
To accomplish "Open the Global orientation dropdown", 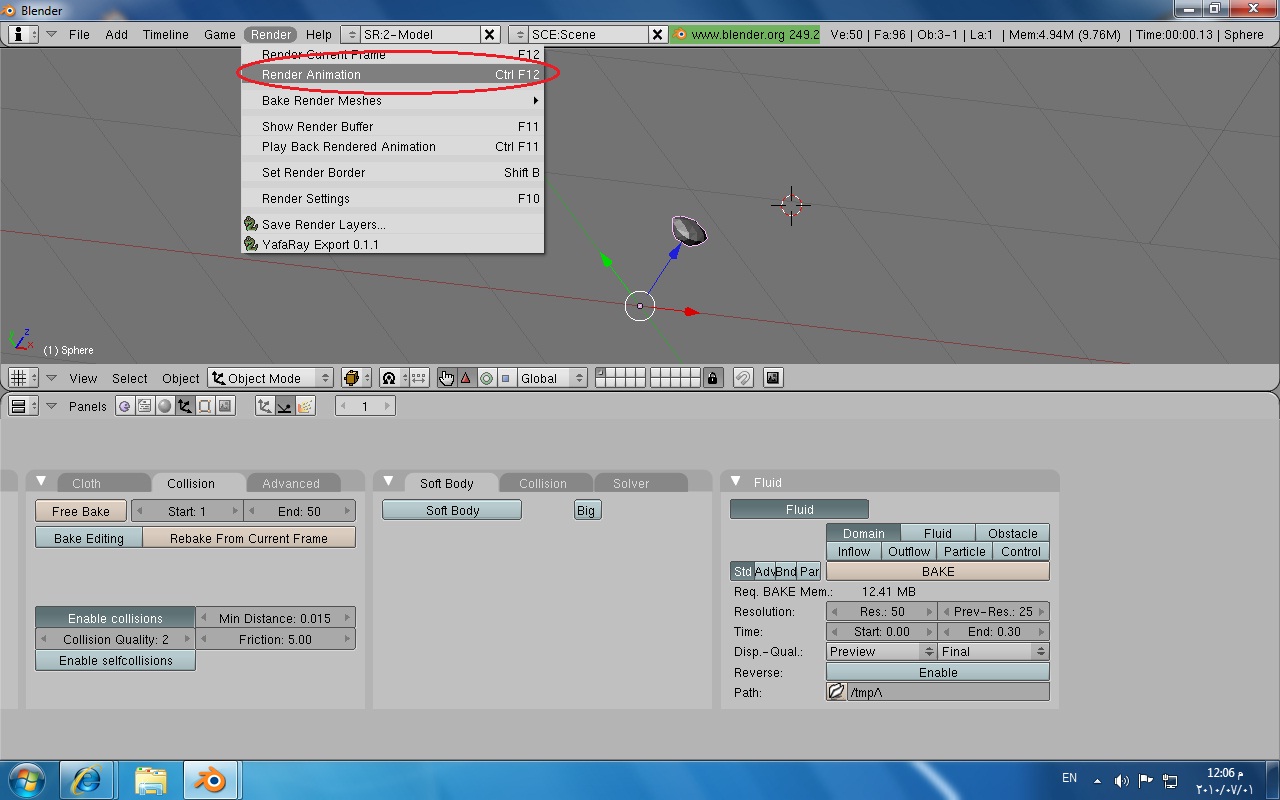I will 552,378.
